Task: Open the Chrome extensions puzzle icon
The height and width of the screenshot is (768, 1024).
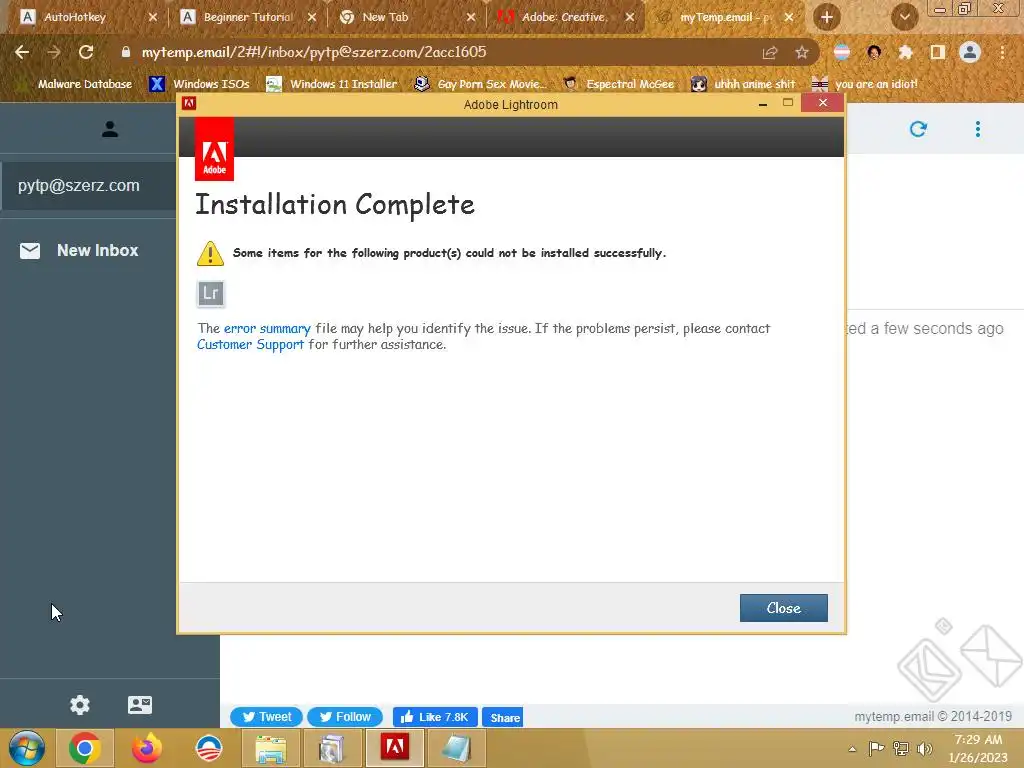Action: [905, 52]
